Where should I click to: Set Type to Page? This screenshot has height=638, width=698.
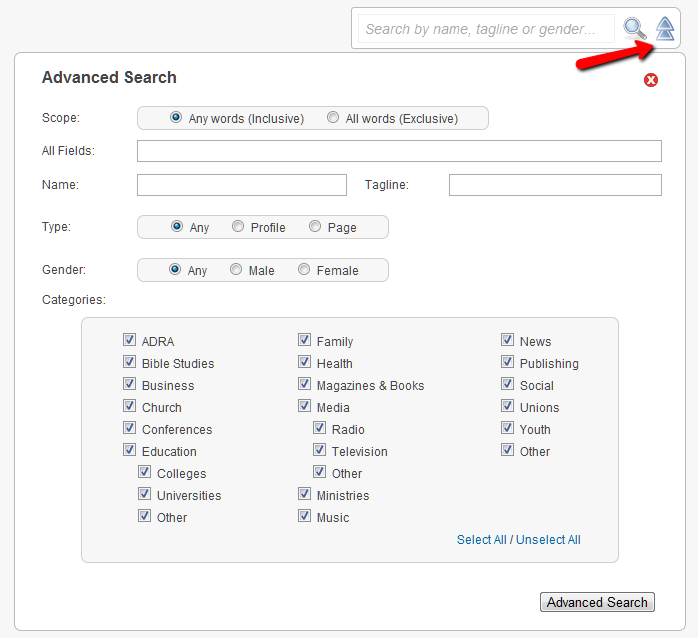(315, 227)
